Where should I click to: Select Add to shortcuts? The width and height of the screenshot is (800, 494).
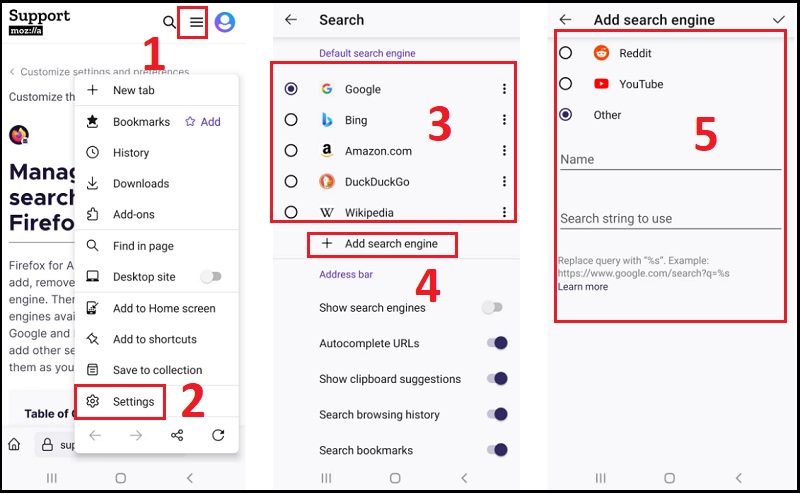157,339
